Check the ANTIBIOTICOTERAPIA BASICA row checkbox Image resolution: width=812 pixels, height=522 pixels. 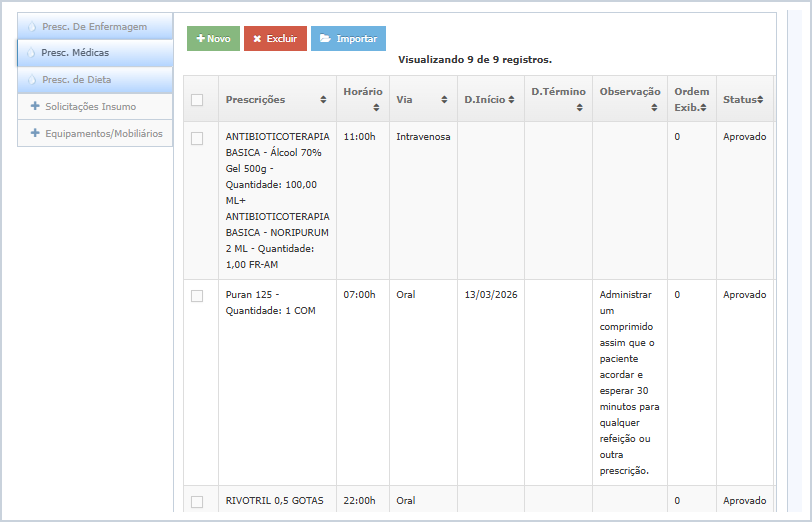[197, 138]
